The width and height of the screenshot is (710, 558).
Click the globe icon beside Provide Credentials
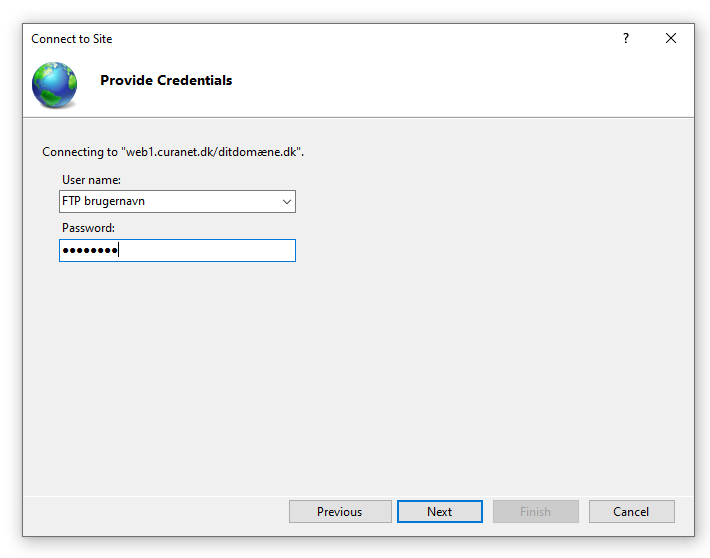click(x=54, y=85)
